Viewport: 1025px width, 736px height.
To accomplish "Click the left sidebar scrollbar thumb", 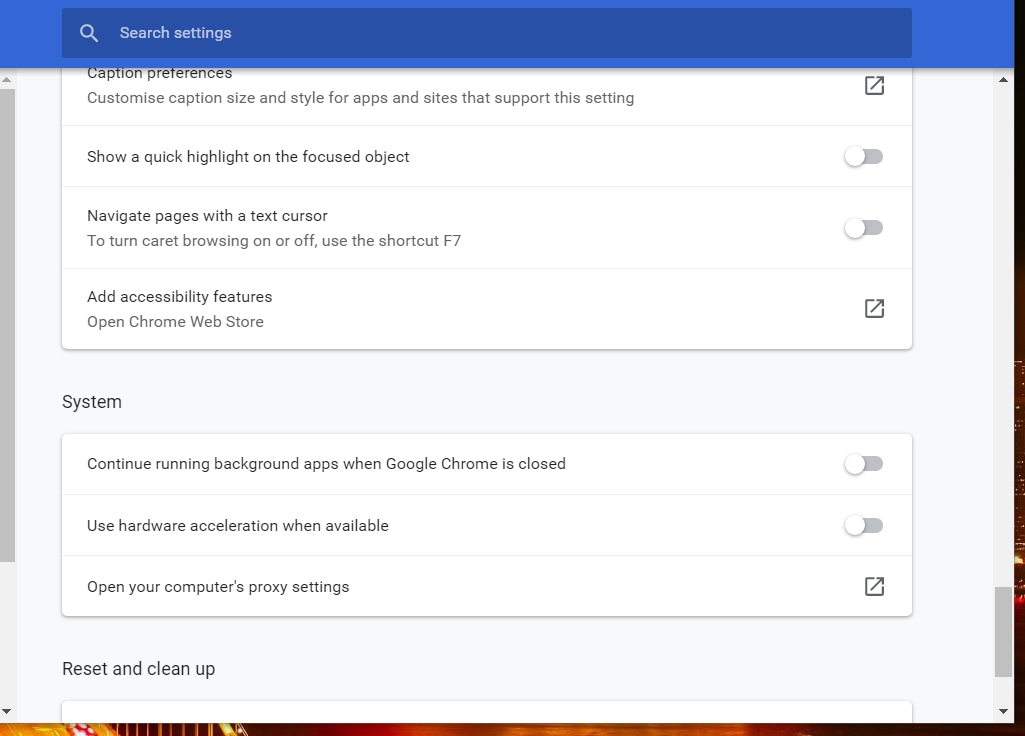I will (x=7, y=320).
